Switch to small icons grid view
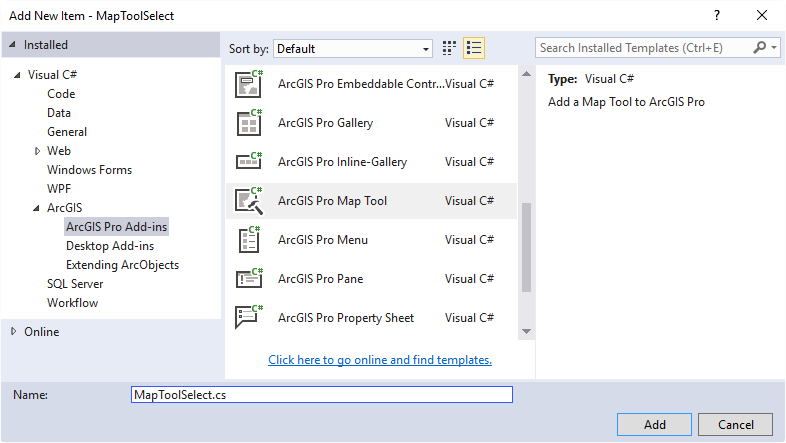Screen dimensions: 786x443 pyautogui.click(x=449, y=48)
